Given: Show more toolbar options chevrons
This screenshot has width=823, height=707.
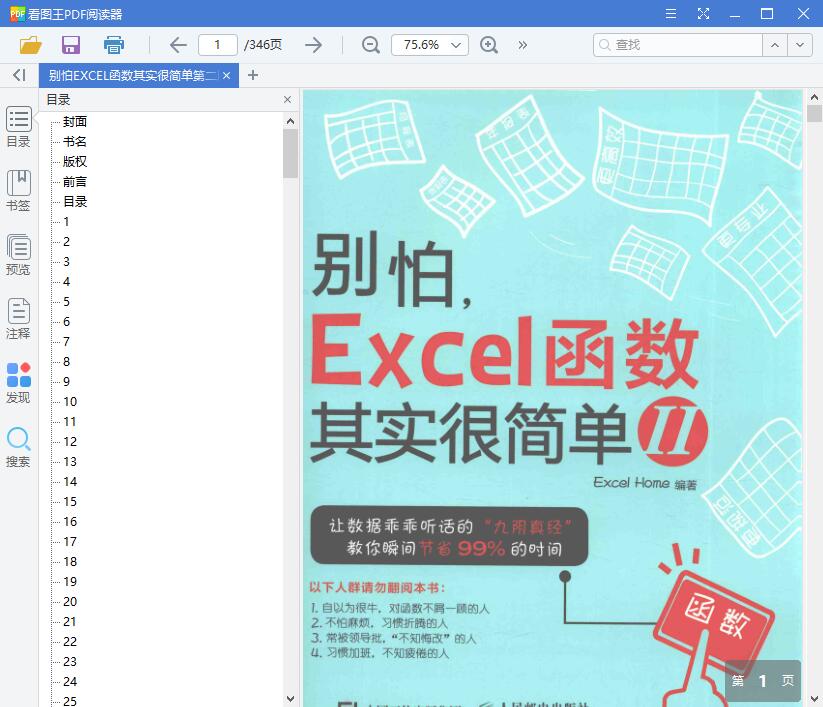Looking at the screenshot, I should 522,45.
